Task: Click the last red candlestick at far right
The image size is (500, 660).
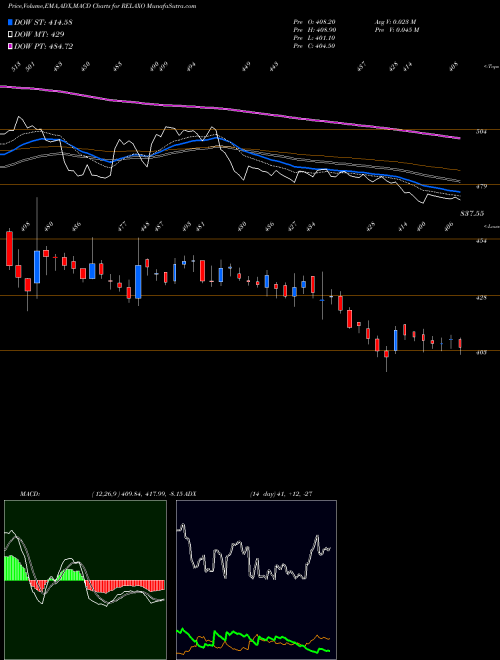Action: tap(460, 343)
